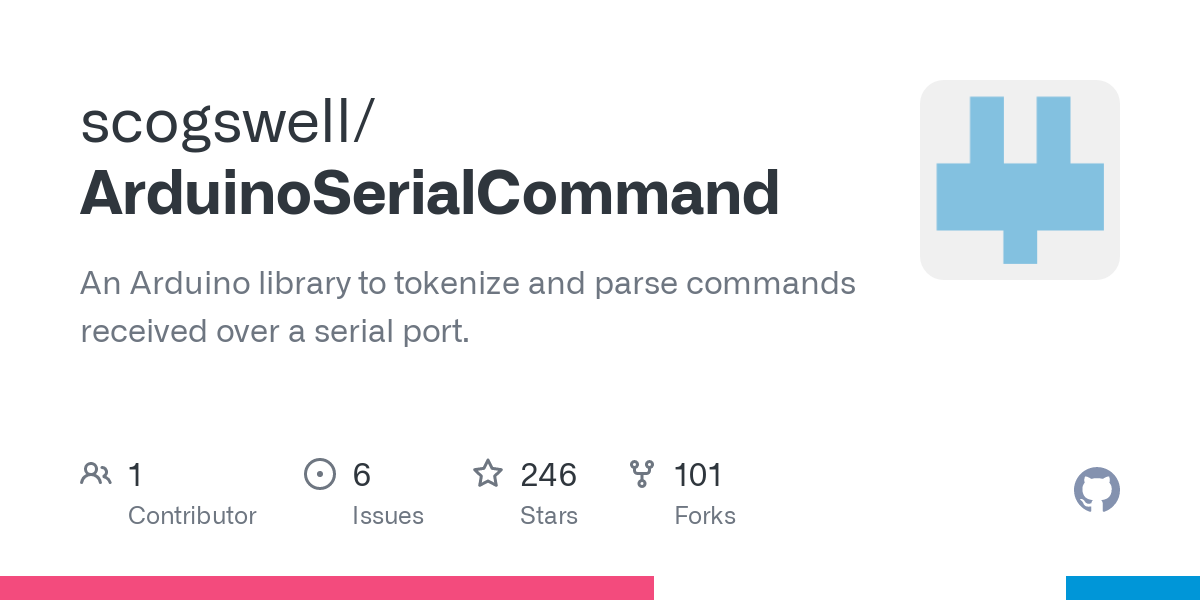Click the star icon
The height and width of the screenshot is (600, 1200).
click(488, 474)
